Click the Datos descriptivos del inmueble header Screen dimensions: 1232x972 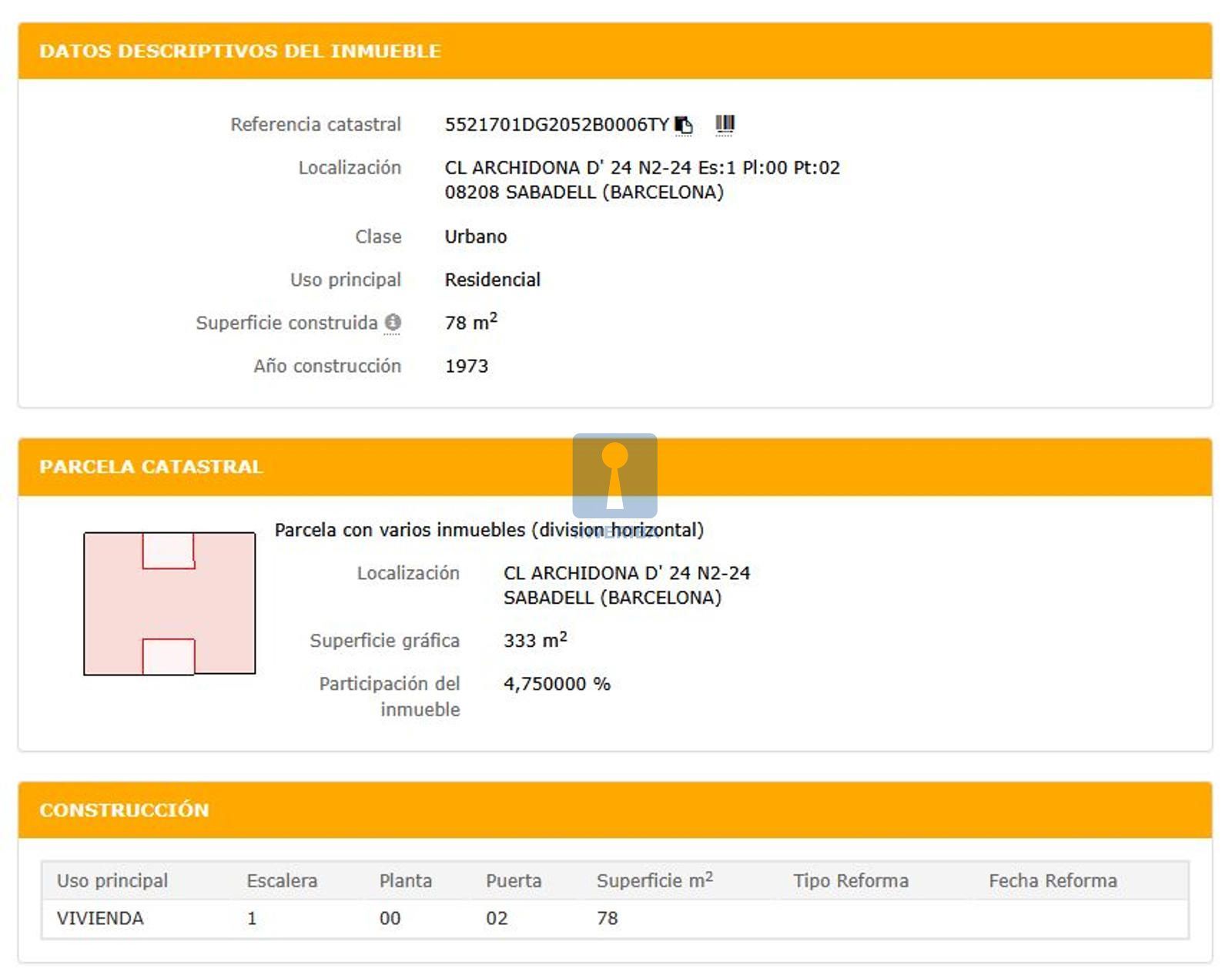point(239,52)
